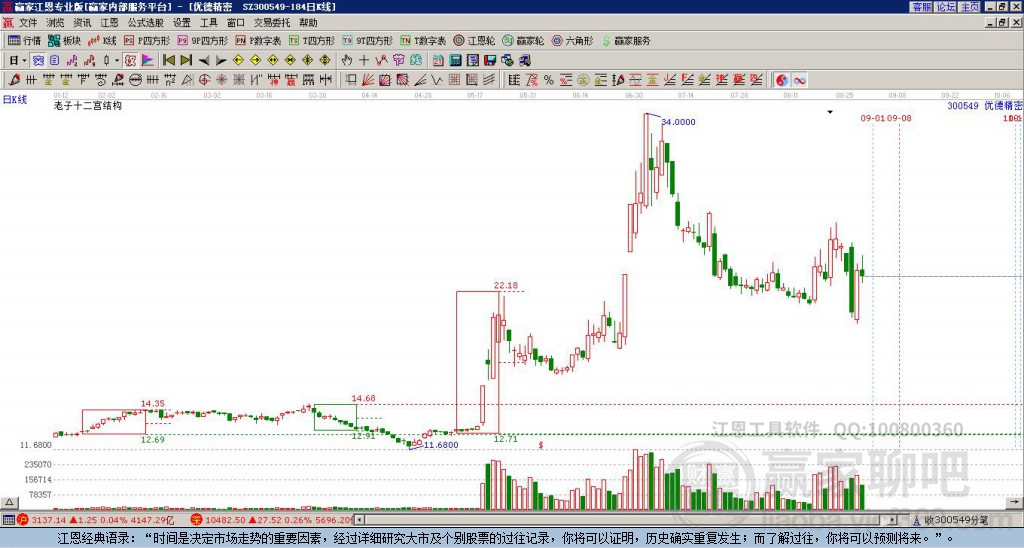The height and width of the screenshot is (548, 1024).
Task: Click the 老子十二宫结构 indicator label
Action: tap(88, 105)
